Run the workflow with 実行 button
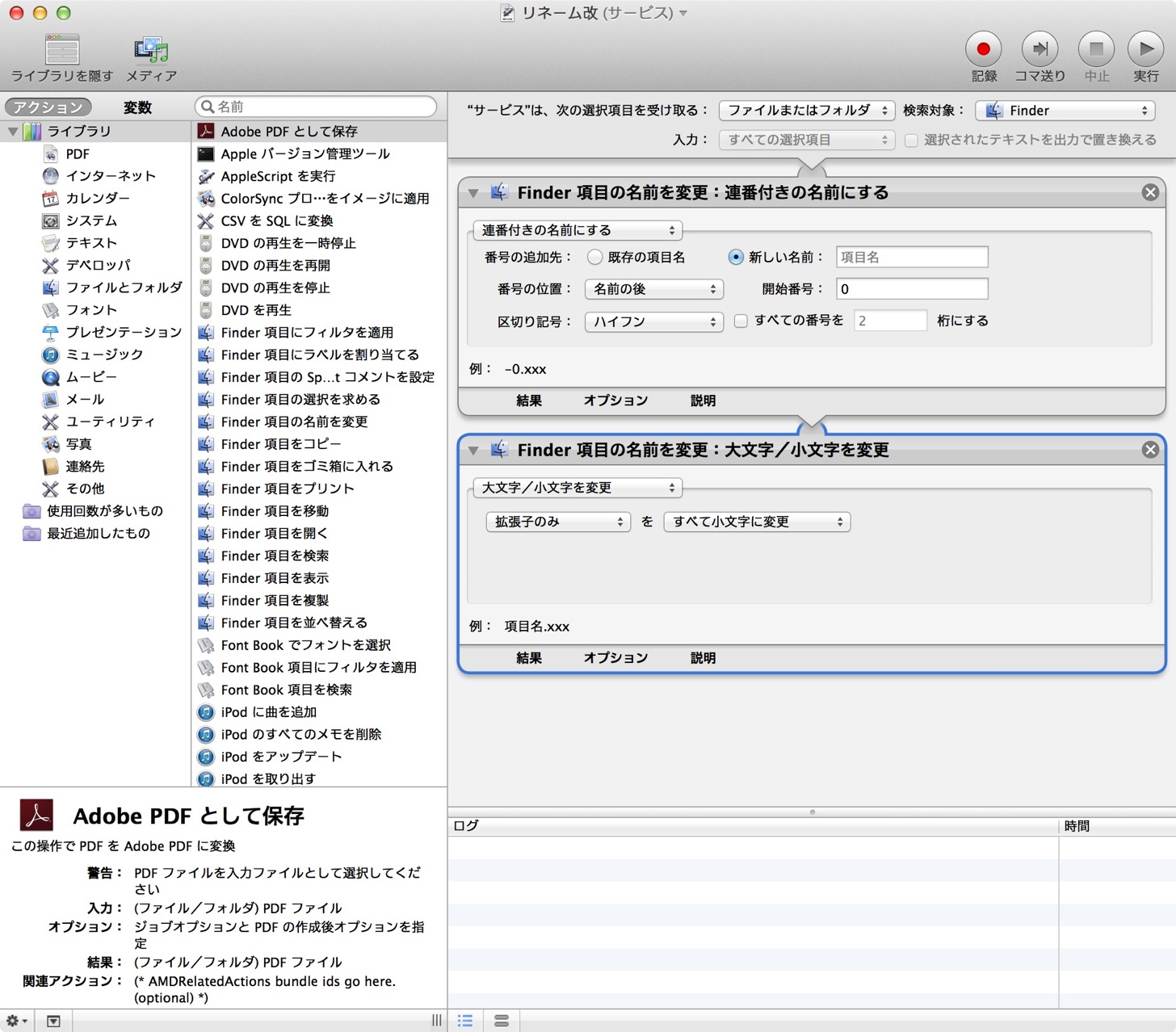Viewport: 1176px width, 1032px height. 1145,49
